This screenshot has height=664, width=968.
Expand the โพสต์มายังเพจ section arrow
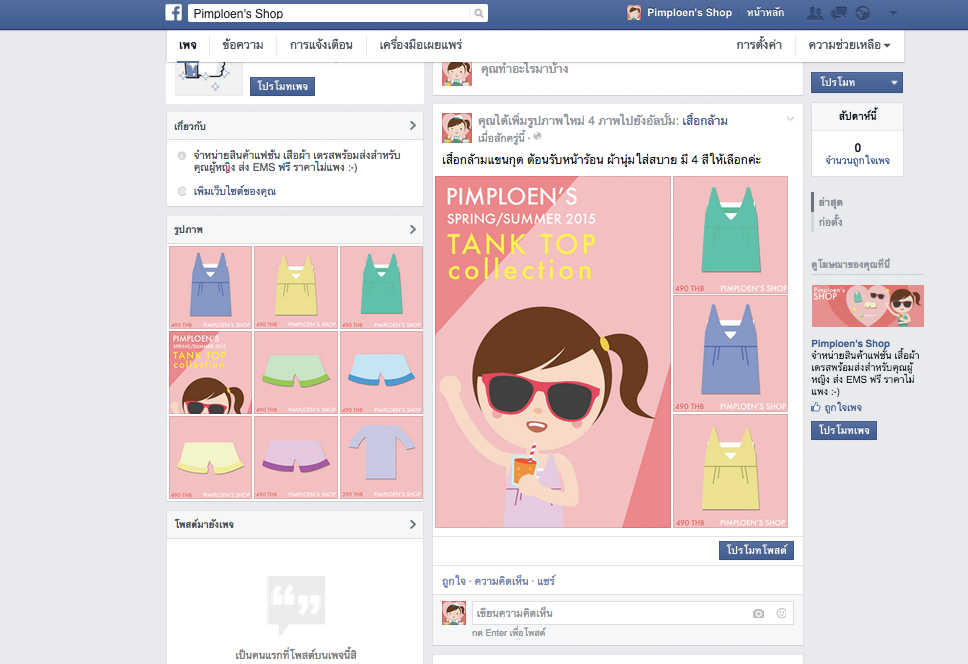point(413,525)
